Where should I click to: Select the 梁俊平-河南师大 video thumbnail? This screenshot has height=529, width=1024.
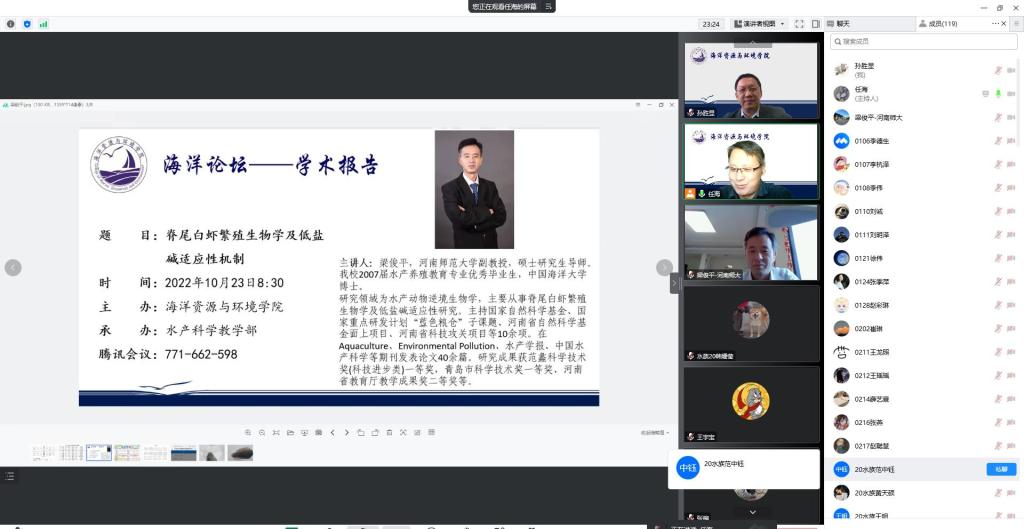750,242
